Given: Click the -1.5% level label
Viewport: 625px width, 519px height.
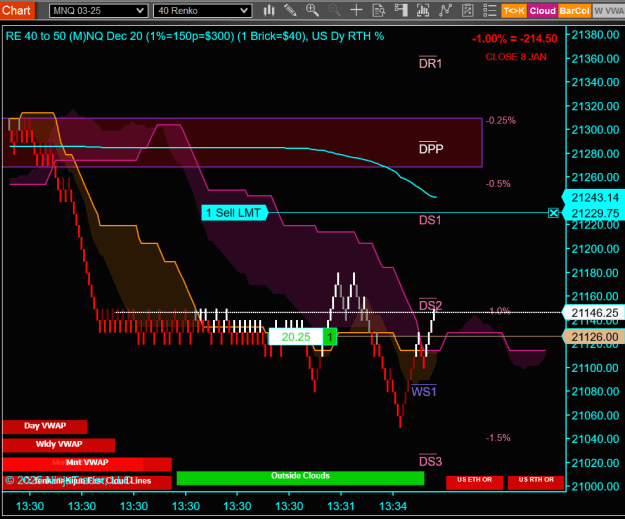Looking at the screenshot, I should click(498, 438).
